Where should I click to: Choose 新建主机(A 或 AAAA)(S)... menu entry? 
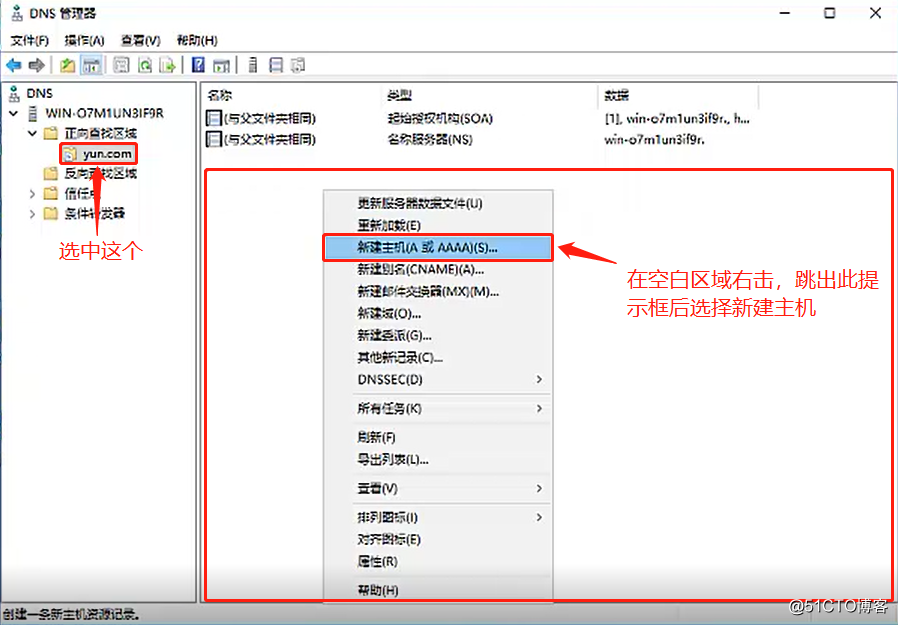(x=438, y=247)
